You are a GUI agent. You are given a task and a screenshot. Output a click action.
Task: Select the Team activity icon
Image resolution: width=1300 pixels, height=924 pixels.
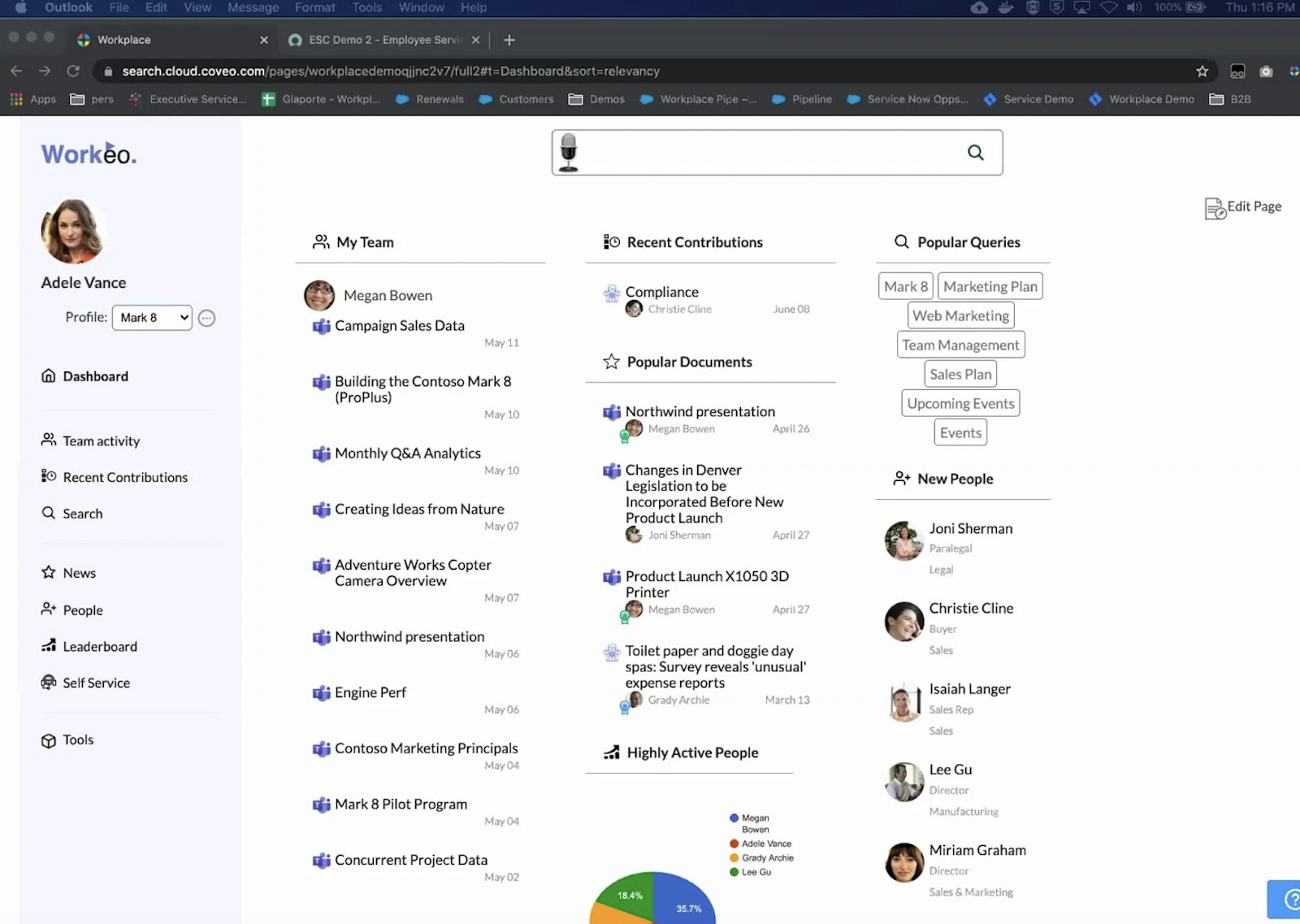[49, 440]
